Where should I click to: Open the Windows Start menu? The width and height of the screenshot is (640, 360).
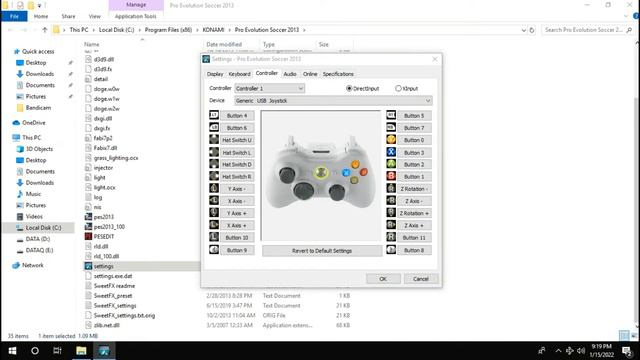[12, 351]
